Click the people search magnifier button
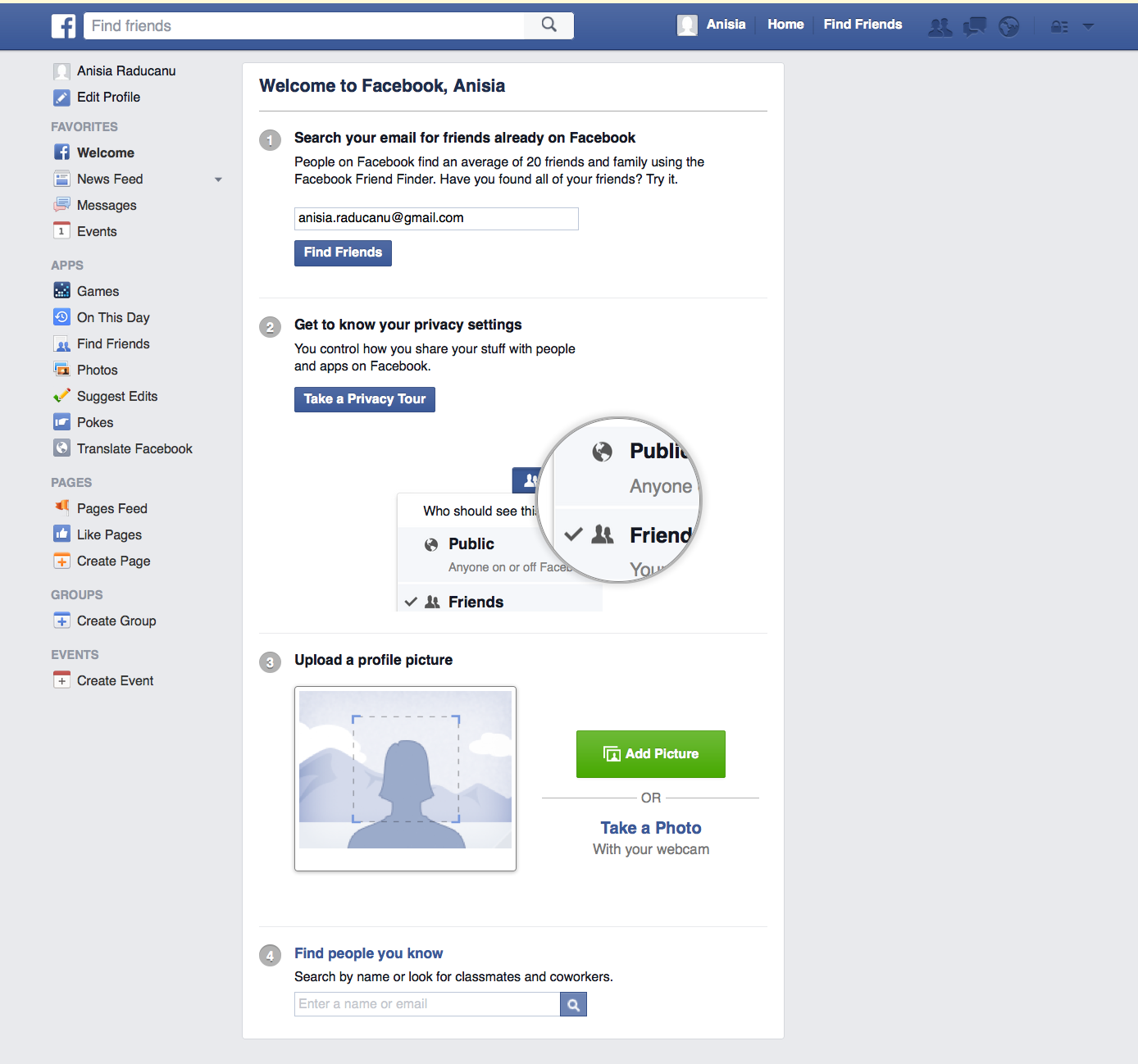The width and height of the screenshot is (1138, 1064). coord(573,1004)
